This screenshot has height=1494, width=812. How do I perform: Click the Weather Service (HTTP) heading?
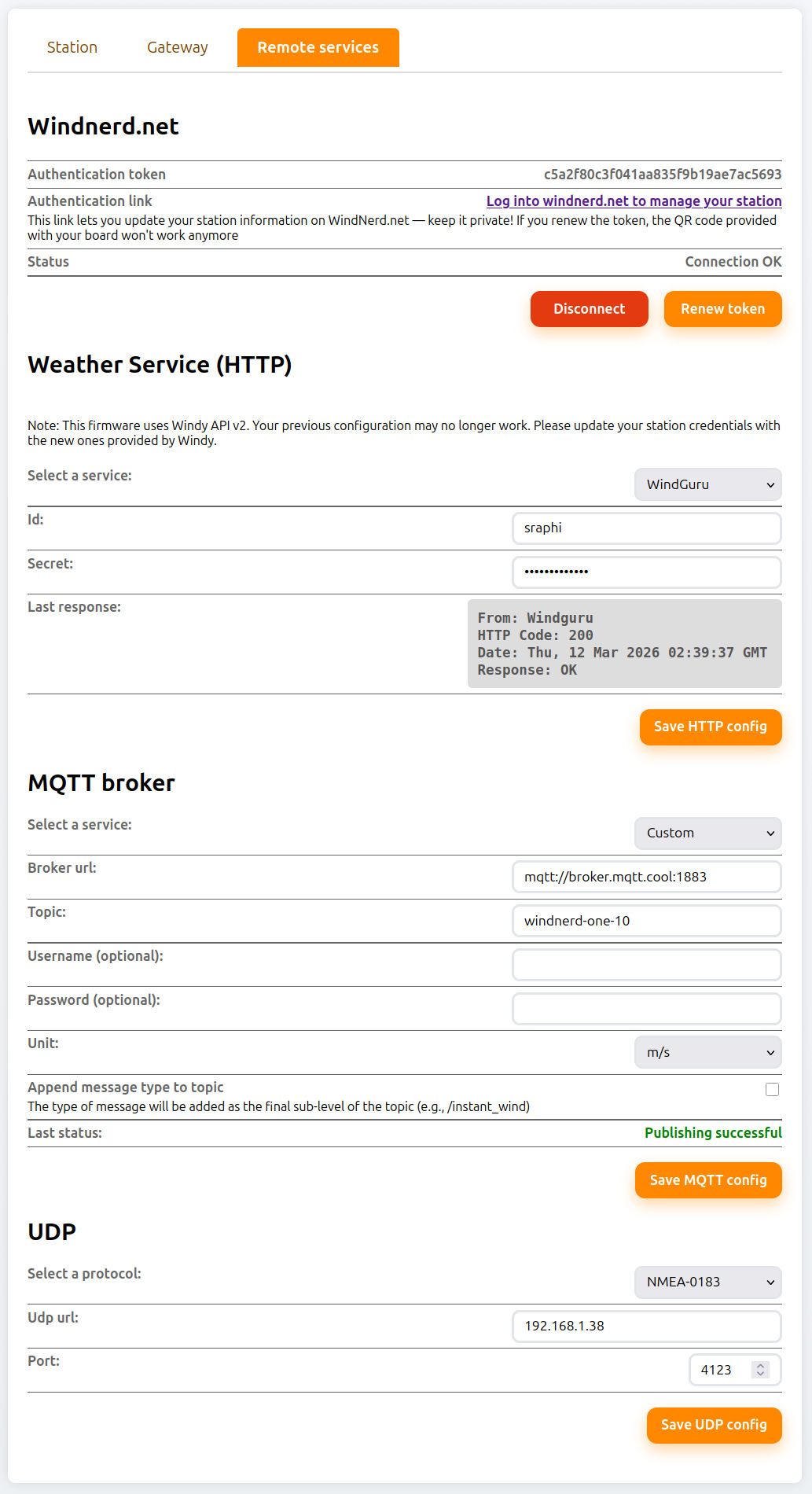pyautogui.click(x=160, y=365)
